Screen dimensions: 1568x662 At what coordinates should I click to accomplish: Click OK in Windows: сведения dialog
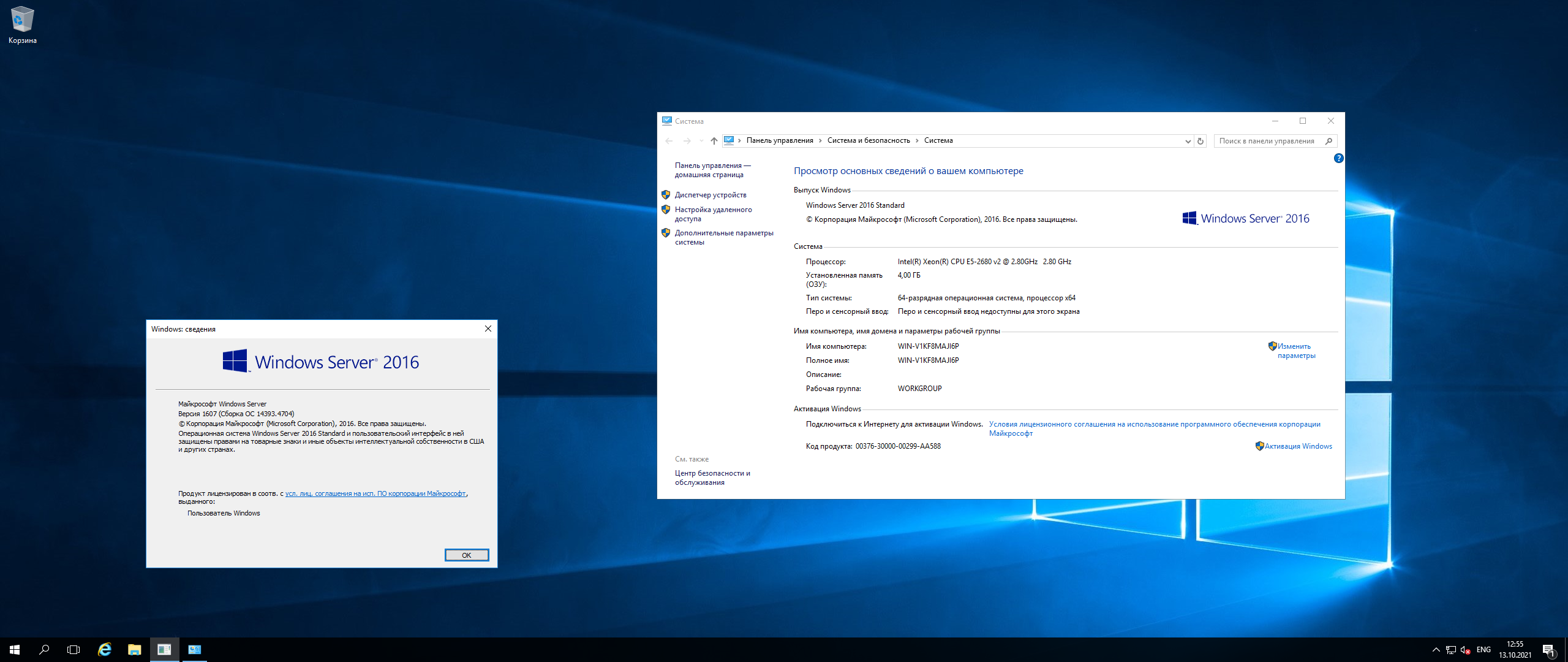(466, 555)
